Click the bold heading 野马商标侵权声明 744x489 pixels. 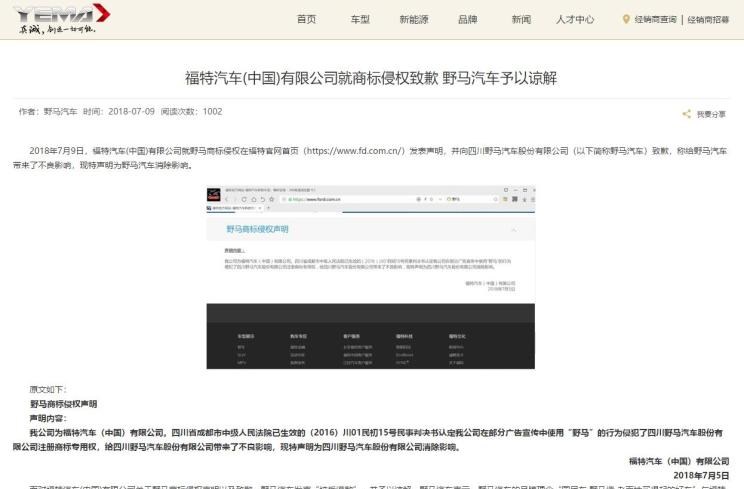point(64,404)
